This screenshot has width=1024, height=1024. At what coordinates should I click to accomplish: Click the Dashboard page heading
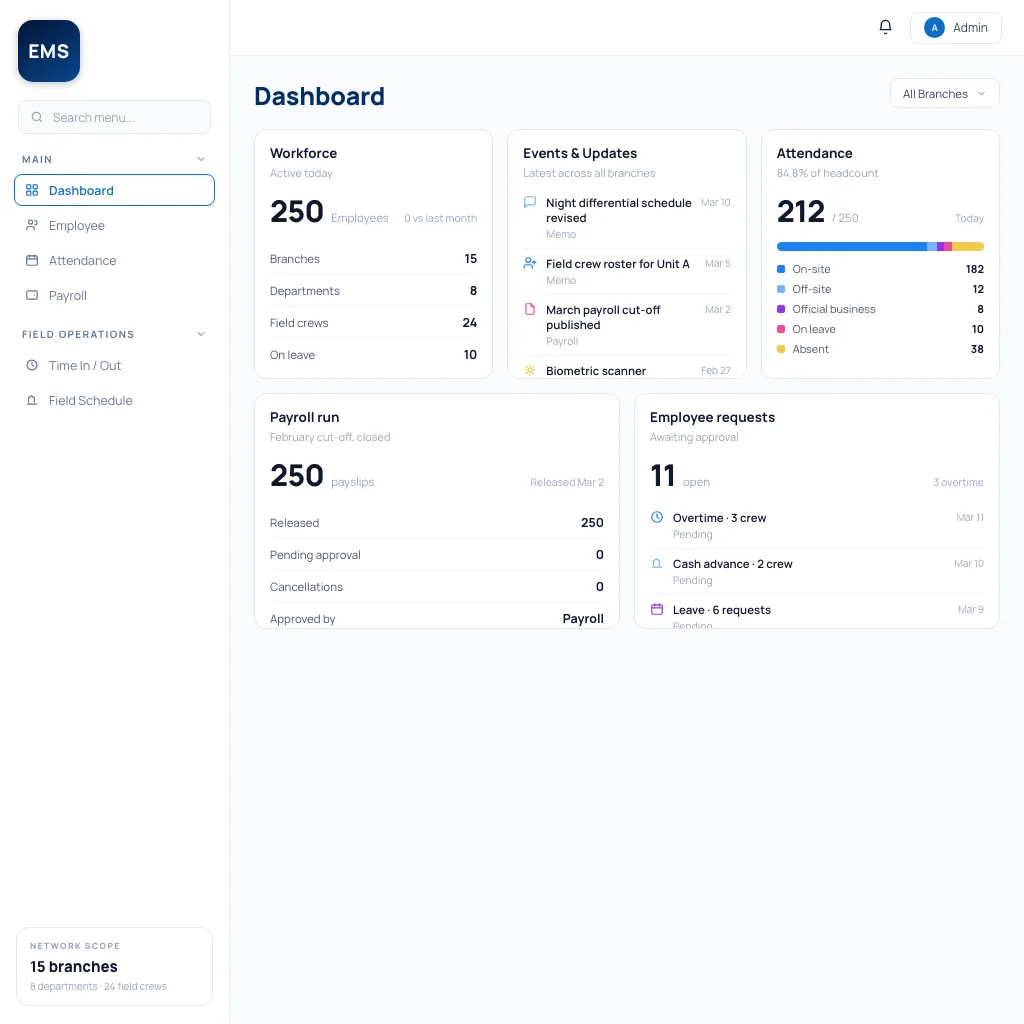click(x=319, y=96)
